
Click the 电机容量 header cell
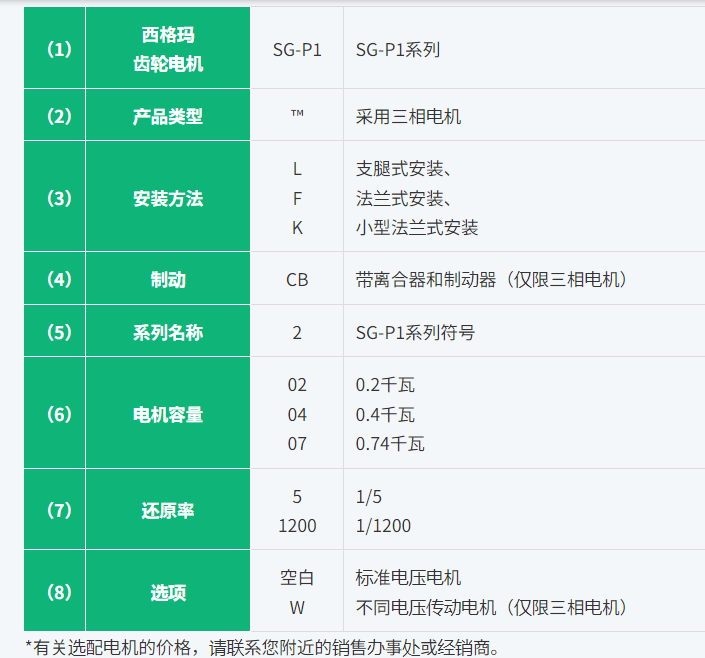click(168, 412)
